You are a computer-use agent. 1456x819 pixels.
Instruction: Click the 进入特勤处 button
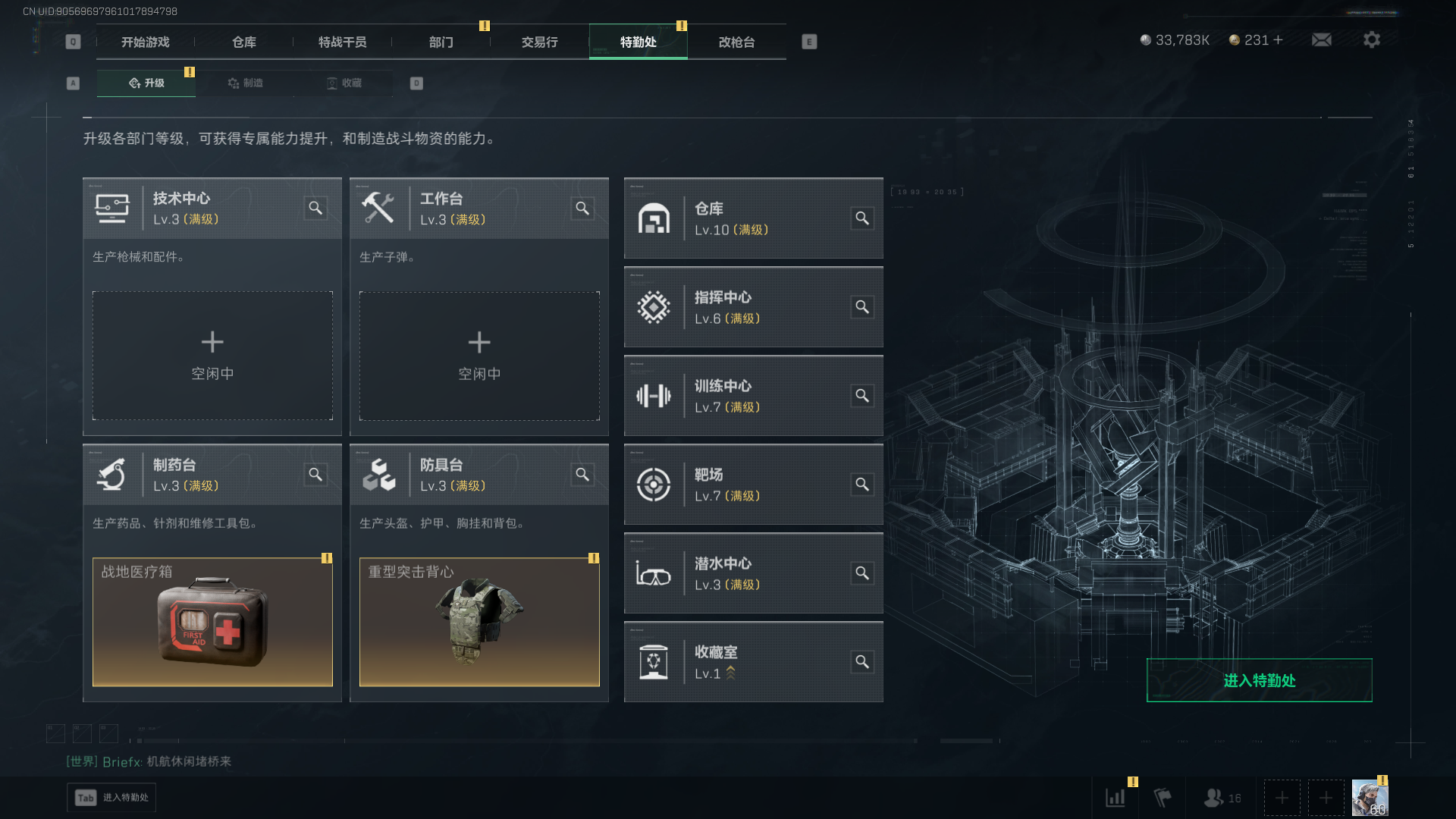click(x=1259, y=680)
